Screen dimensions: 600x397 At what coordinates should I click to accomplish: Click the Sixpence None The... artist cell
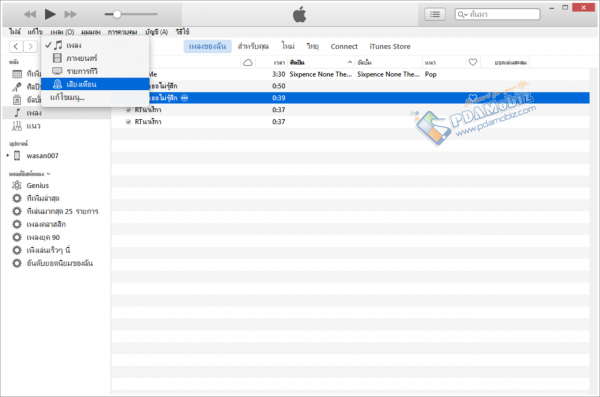point(320,74)
